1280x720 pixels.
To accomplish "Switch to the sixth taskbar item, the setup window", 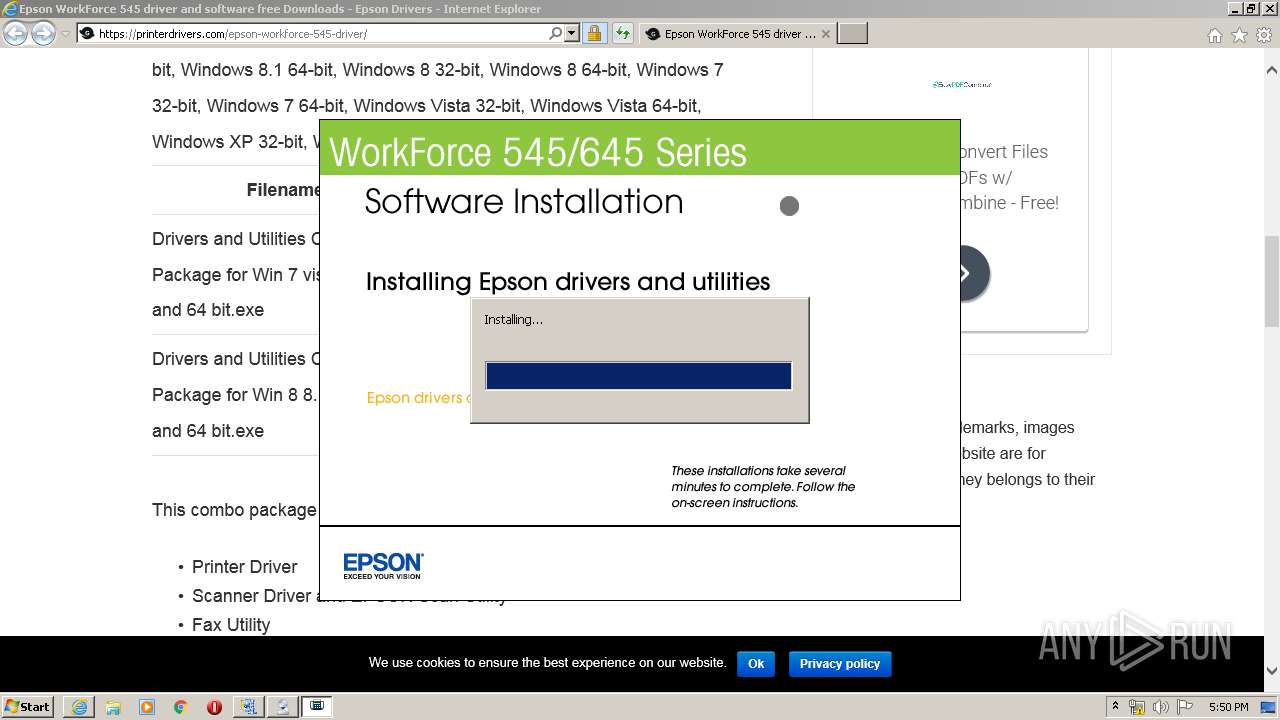I will point(248,707).
